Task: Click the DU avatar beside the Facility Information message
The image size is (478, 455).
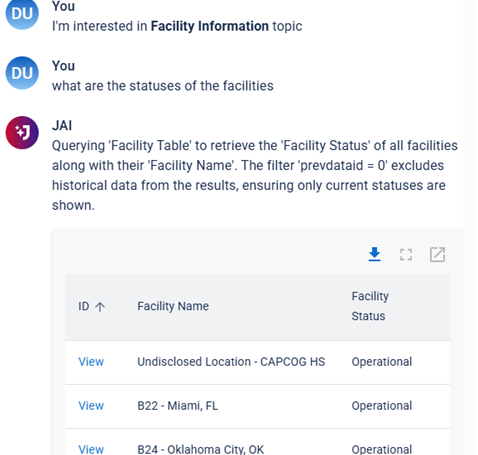Action: pos(22,14)
